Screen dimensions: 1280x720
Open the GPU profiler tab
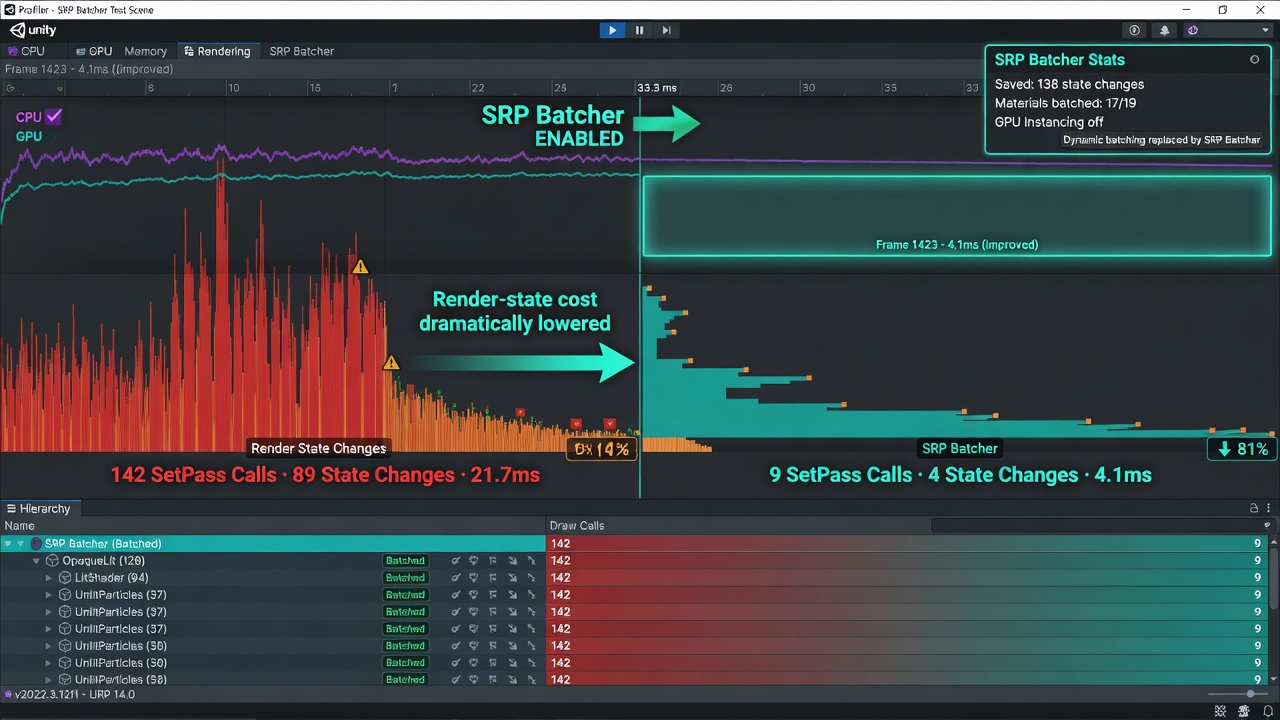click(94, 51)
